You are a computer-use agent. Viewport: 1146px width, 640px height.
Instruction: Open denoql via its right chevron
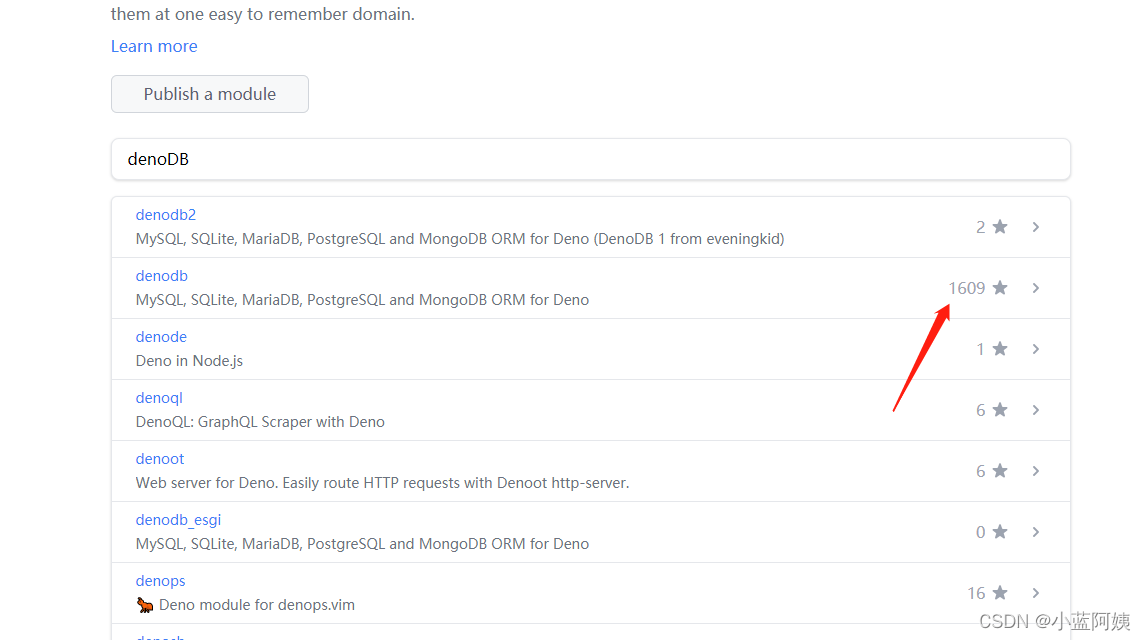[1036, 410]
